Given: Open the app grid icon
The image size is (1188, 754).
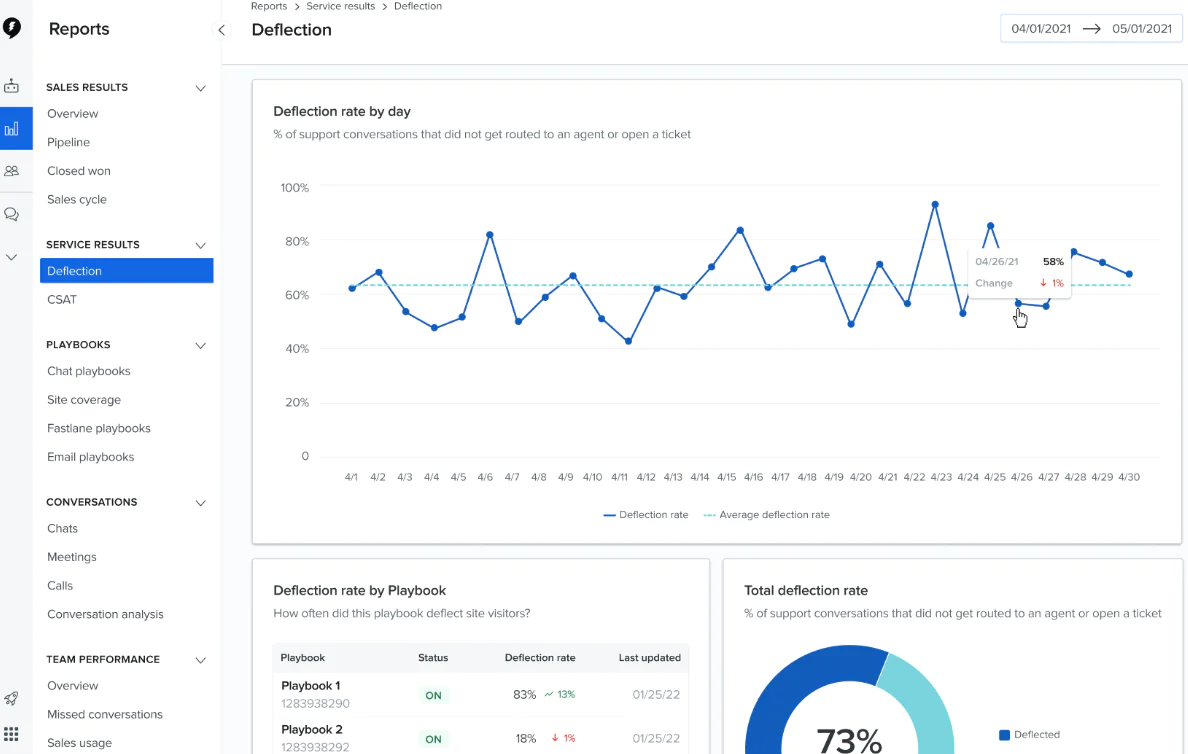Looking at the screenshot, I should [11, 734].
